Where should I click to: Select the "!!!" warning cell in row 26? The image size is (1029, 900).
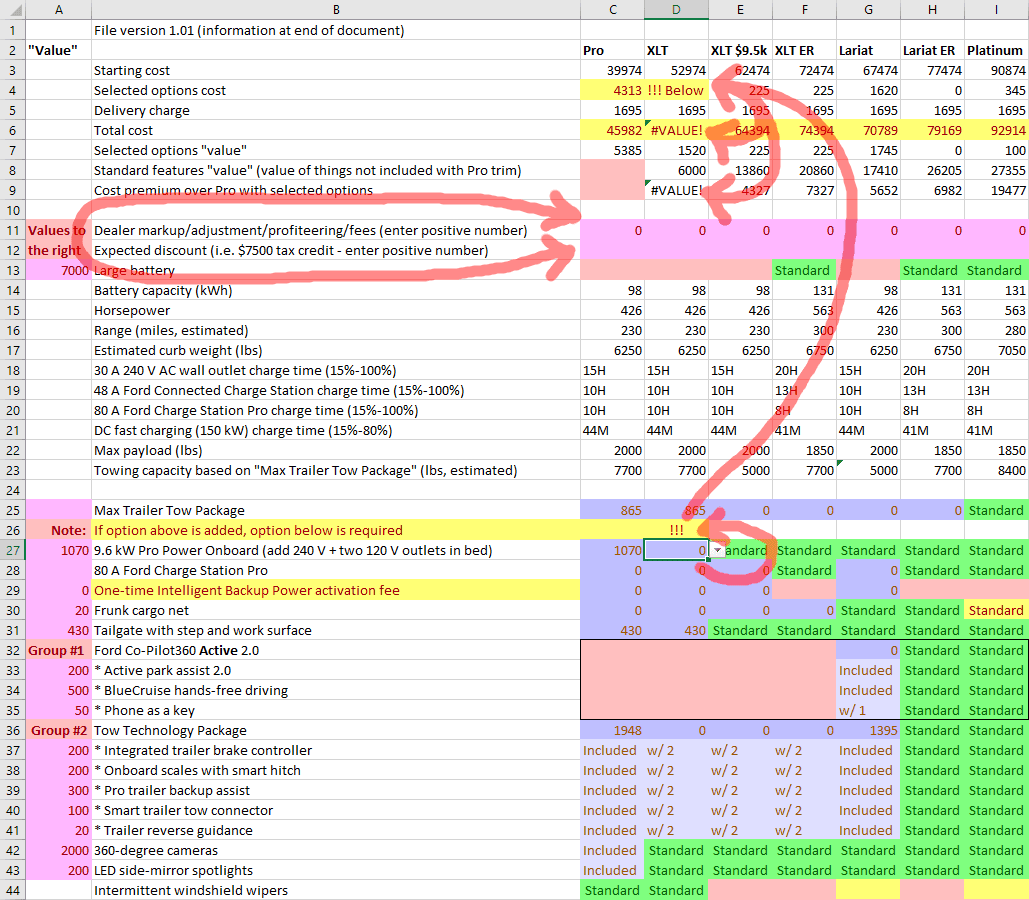pos(676,530)
